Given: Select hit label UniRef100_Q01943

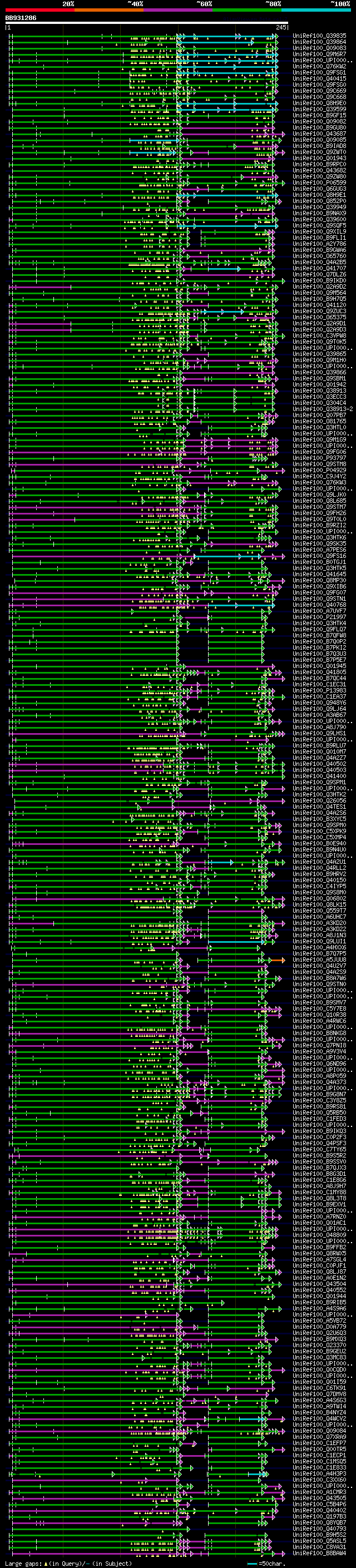Looking at the screenshot, I should (x=319, y=159).
